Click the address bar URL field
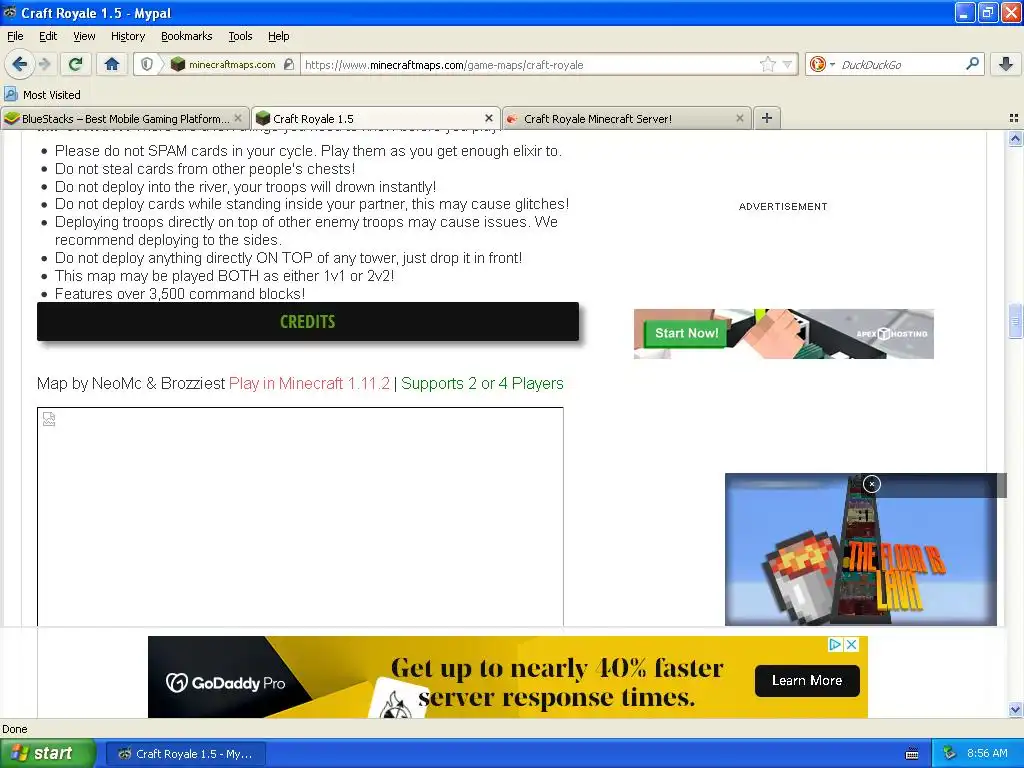 pyautogui.click(x=530, y=65)
